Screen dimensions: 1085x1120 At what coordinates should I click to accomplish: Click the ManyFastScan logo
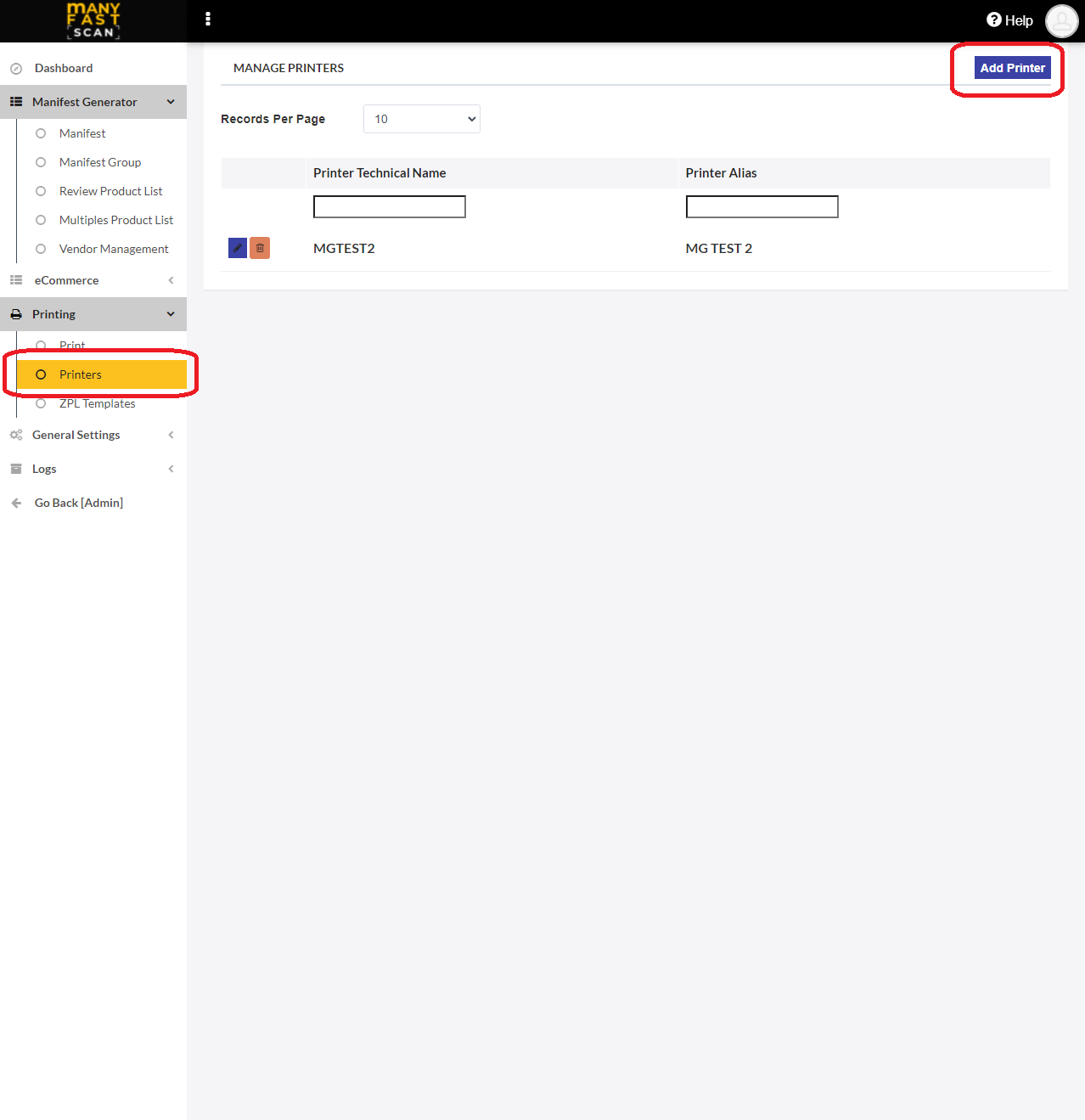tap(93, 20)
